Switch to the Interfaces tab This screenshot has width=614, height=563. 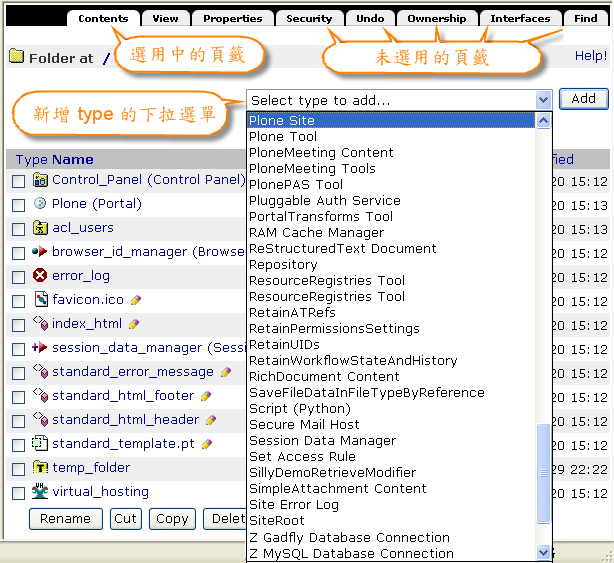point(520,18)
